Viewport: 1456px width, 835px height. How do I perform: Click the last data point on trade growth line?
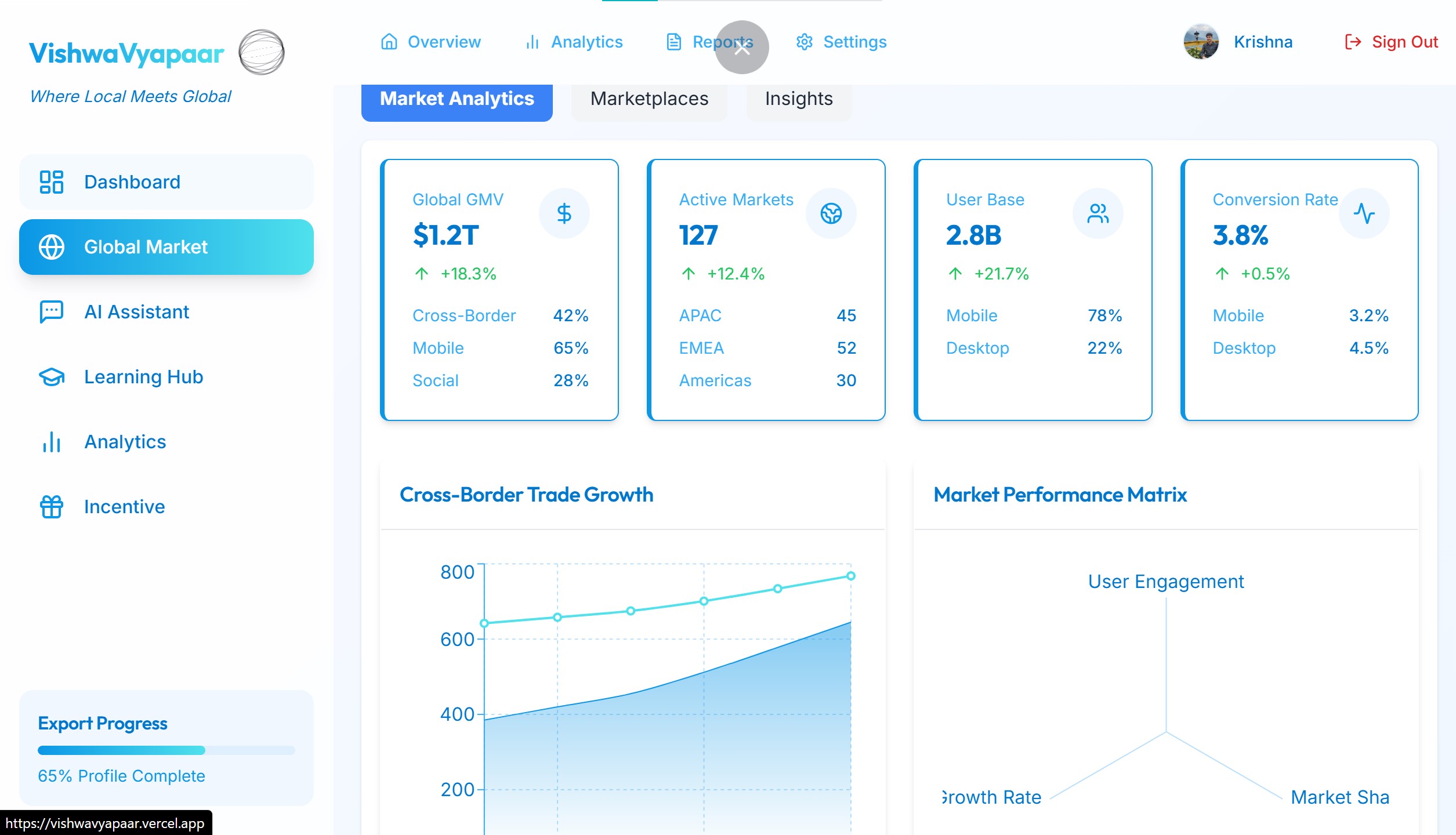coord(850,576)
